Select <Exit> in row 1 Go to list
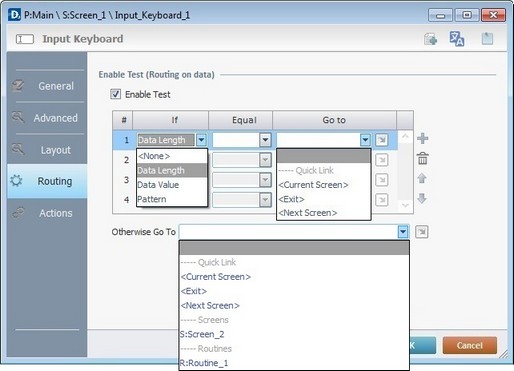514x371 pixels. [x=324, y=199]
